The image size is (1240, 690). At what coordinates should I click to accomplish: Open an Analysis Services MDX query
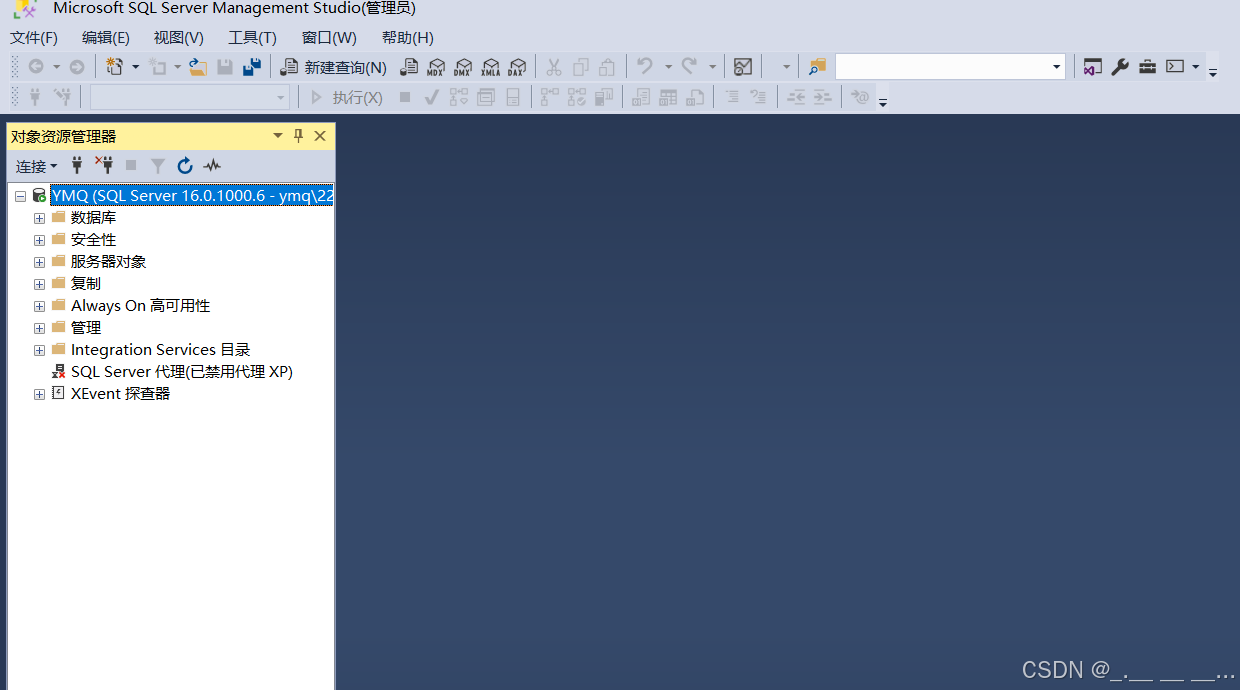click(x=436, y=67)
